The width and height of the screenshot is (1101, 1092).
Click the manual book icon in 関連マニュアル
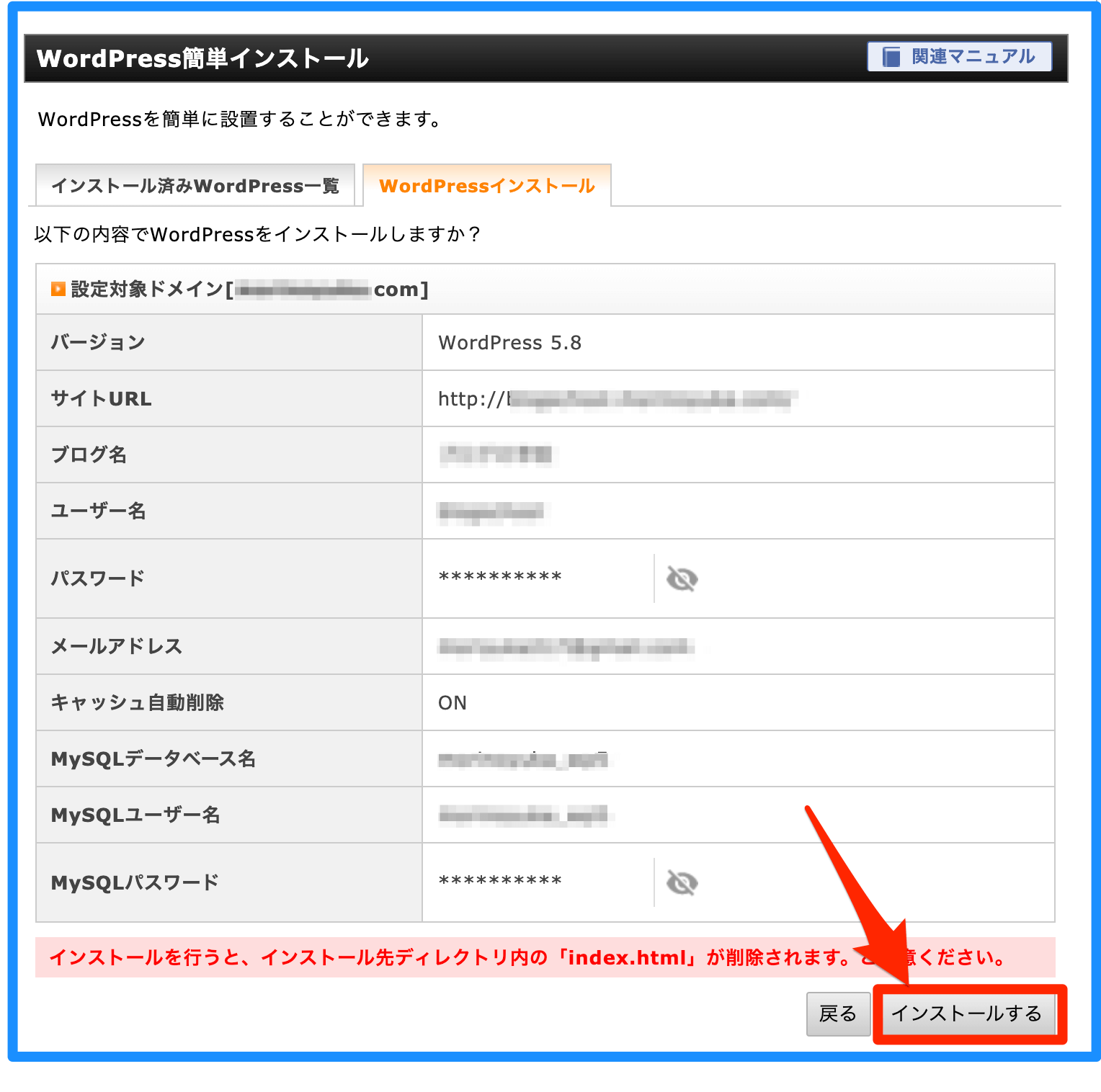pyautogui.click(x=891, y=56)
